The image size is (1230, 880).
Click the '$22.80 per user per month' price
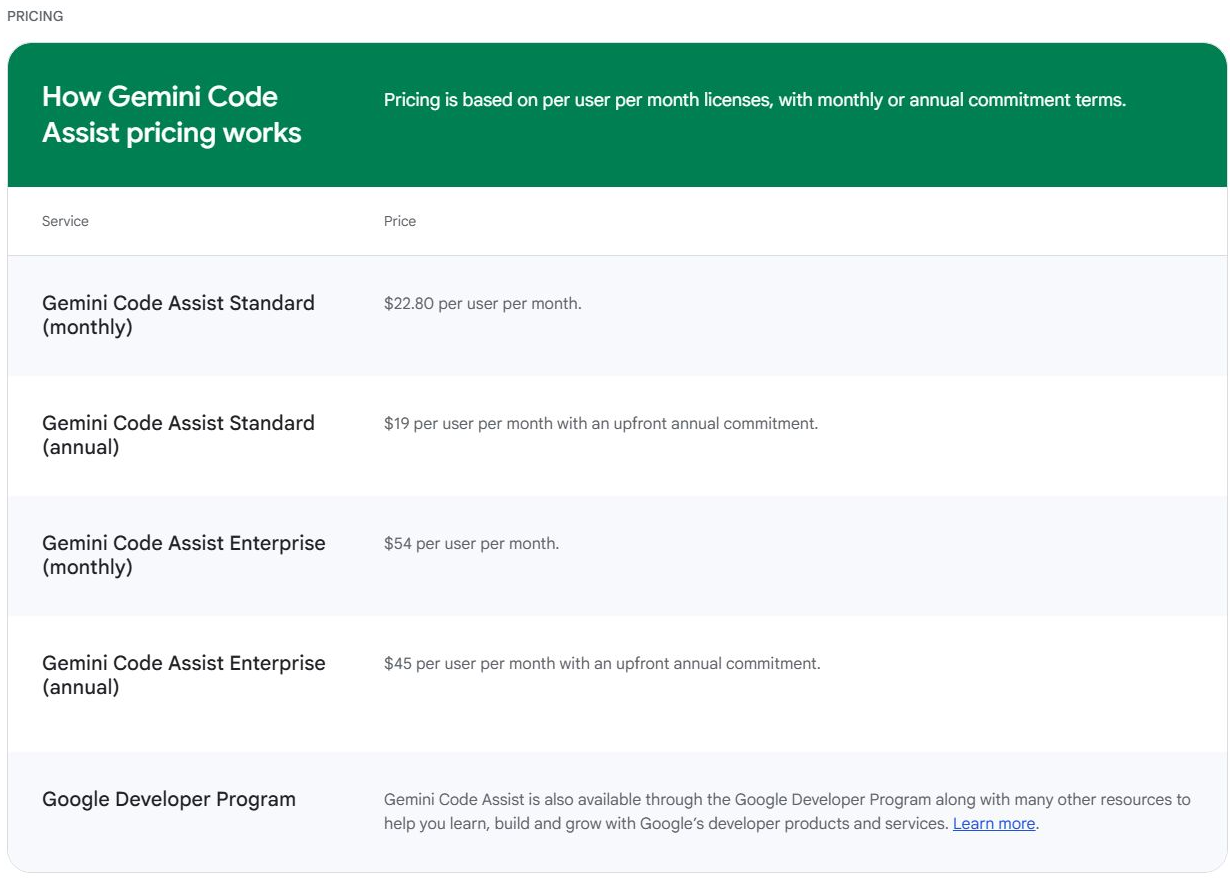pyautogui.click(x=482, y=303)
